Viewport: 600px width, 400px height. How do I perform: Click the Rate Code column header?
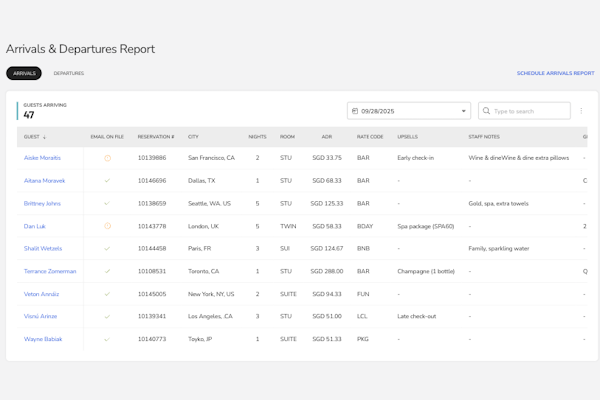(x=370, y=137)
